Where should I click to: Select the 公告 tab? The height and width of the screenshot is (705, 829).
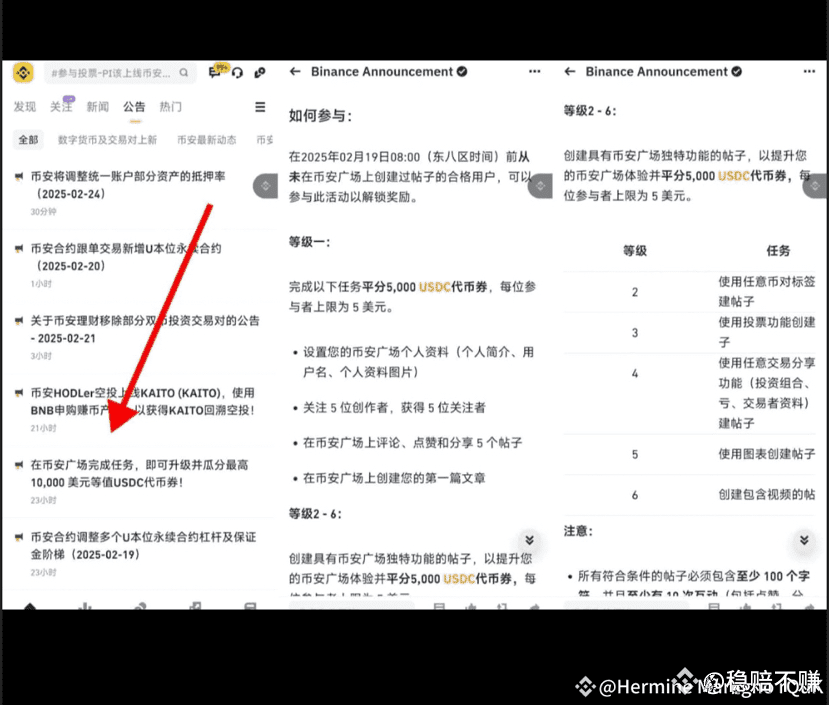(x=134, y=107)
